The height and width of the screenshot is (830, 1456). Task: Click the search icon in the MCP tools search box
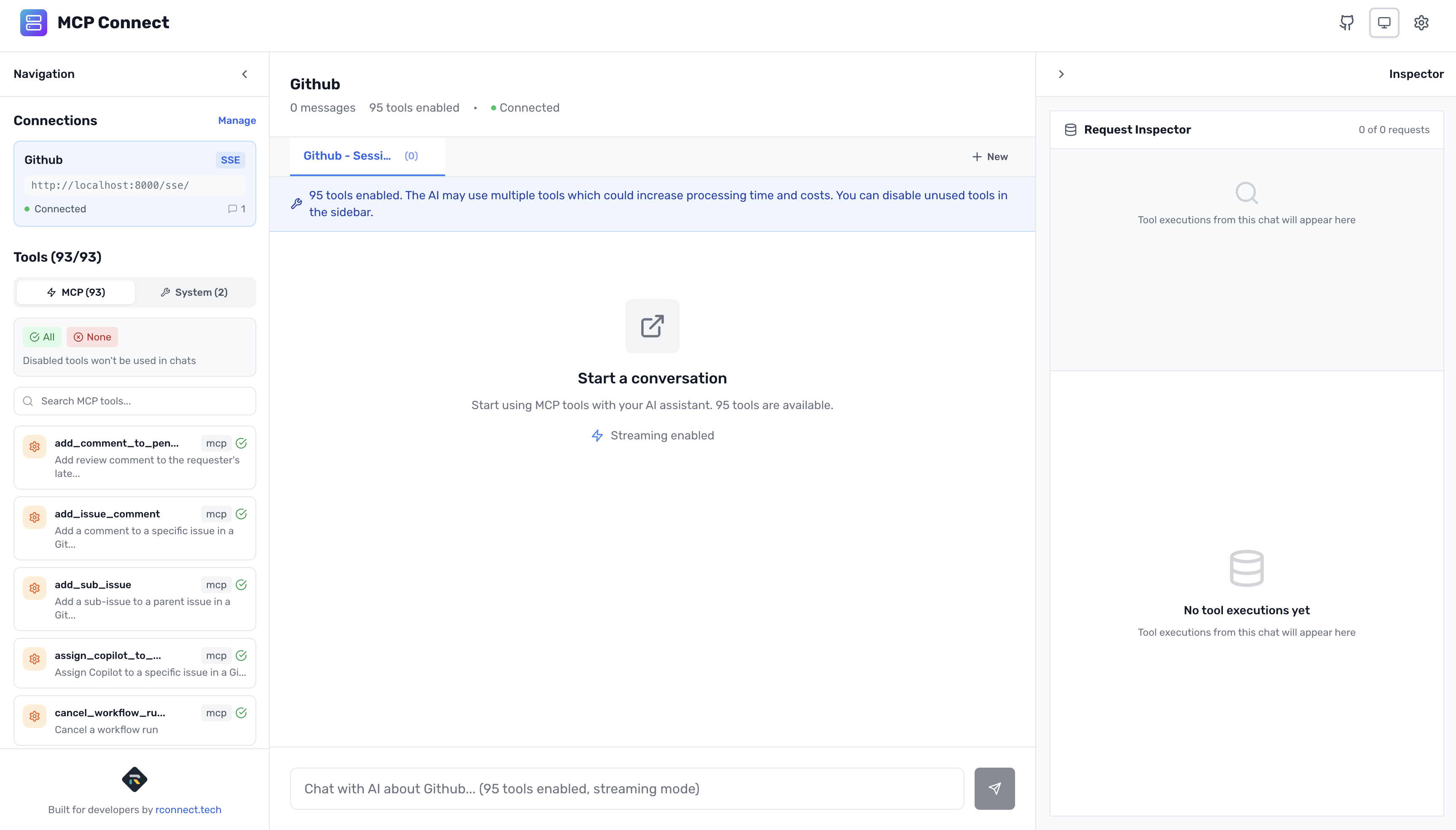tap(28, 401)
